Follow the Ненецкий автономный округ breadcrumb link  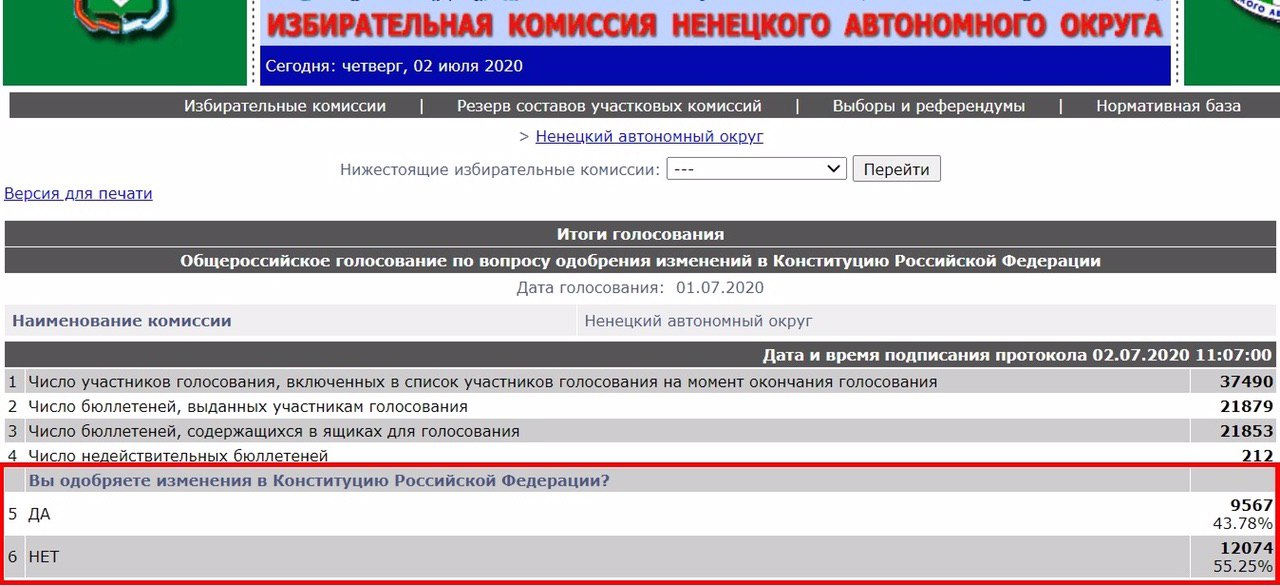[649, 137]
